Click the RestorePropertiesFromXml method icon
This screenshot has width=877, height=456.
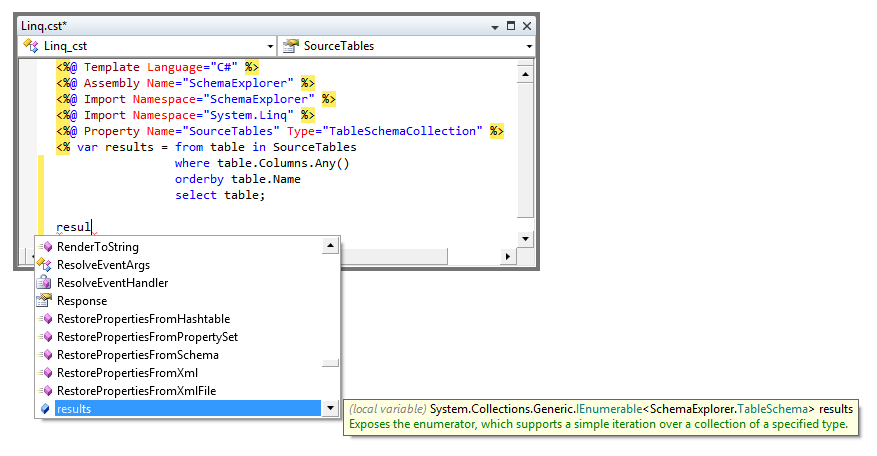[x=45, y=373]
